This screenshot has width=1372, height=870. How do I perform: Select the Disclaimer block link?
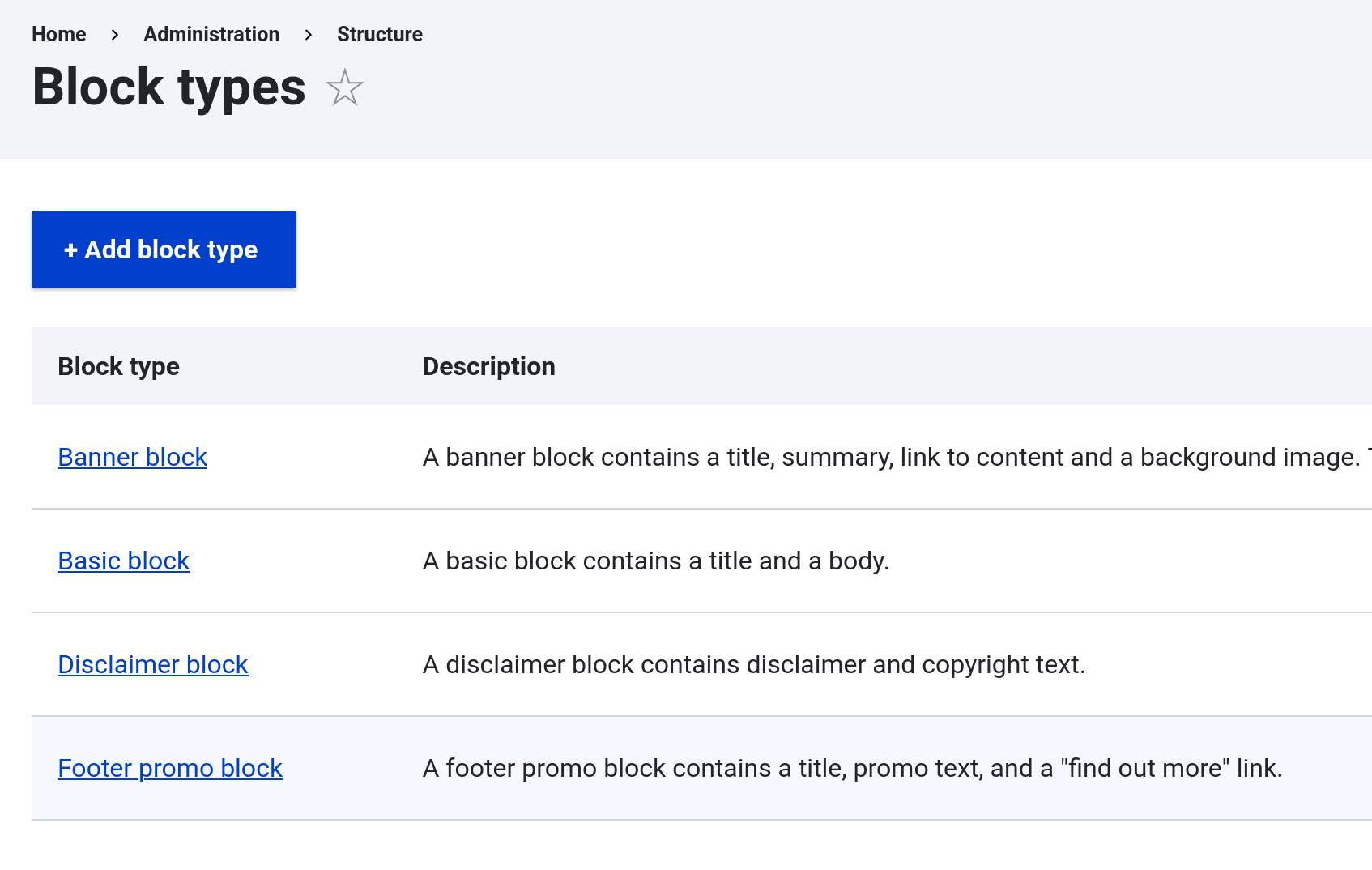coord(153,664)
